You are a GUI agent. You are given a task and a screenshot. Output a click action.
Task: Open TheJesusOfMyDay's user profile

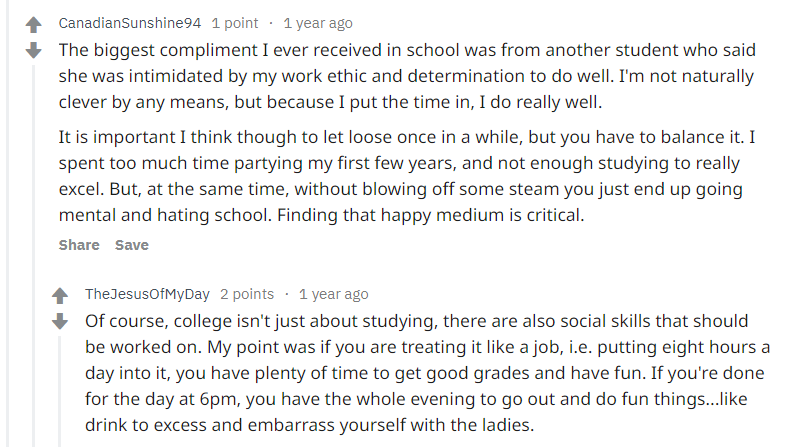[147, 294]
